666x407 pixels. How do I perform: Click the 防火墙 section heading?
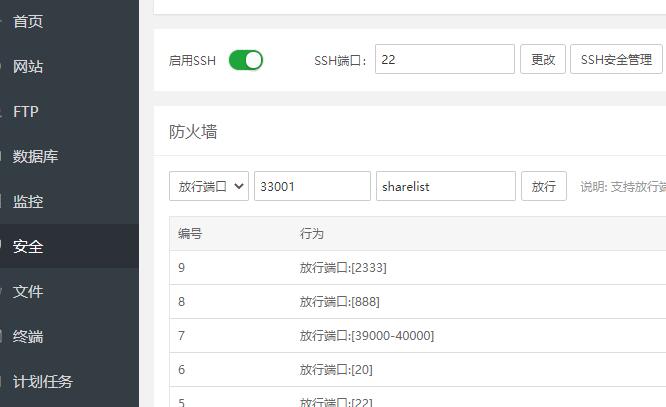(193, 132)
